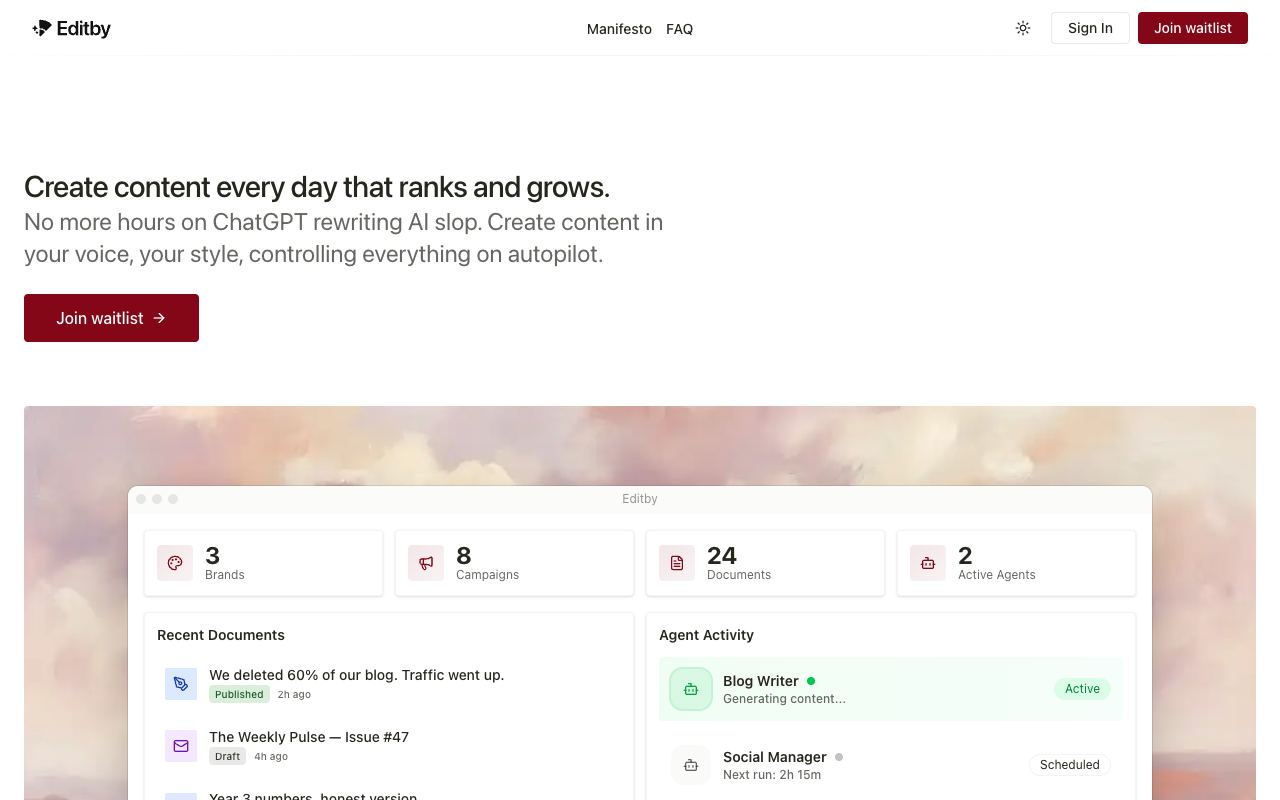Click the pen icon of the deleted blog document
Screen dimensions: 1280x800
click(181, 684)
